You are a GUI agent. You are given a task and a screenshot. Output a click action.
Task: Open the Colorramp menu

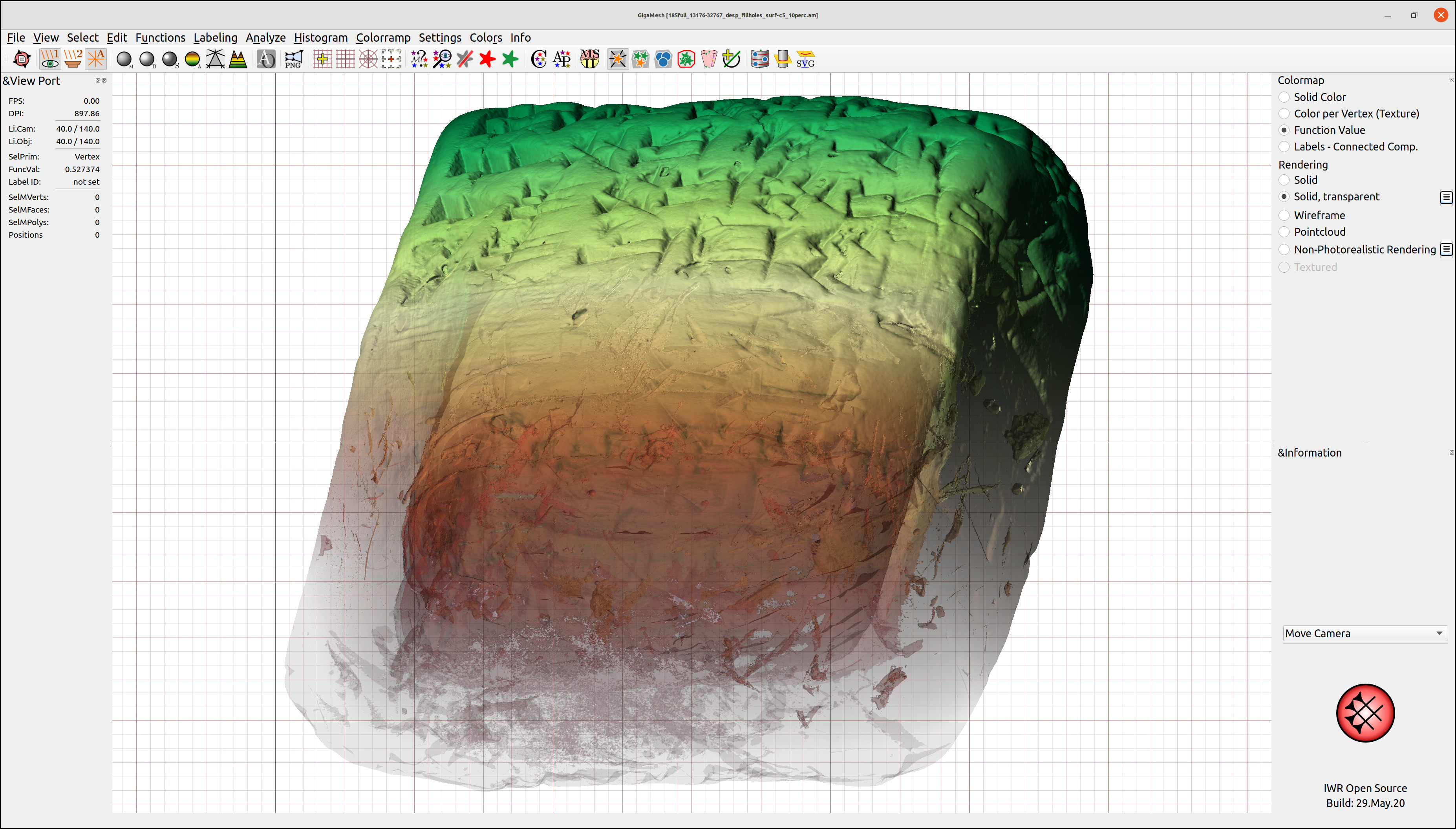pos(383,38)
